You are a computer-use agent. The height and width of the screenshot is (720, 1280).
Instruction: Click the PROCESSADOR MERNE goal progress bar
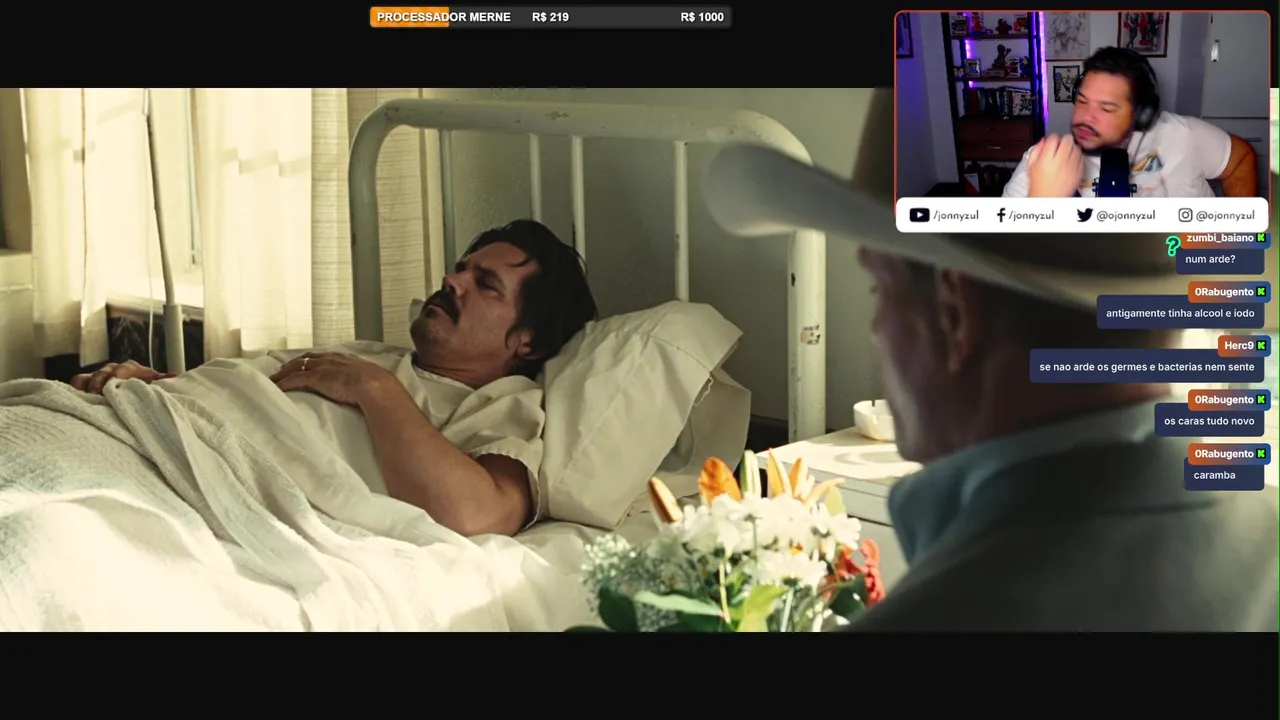pyautogui.click(x=550, y=17)
